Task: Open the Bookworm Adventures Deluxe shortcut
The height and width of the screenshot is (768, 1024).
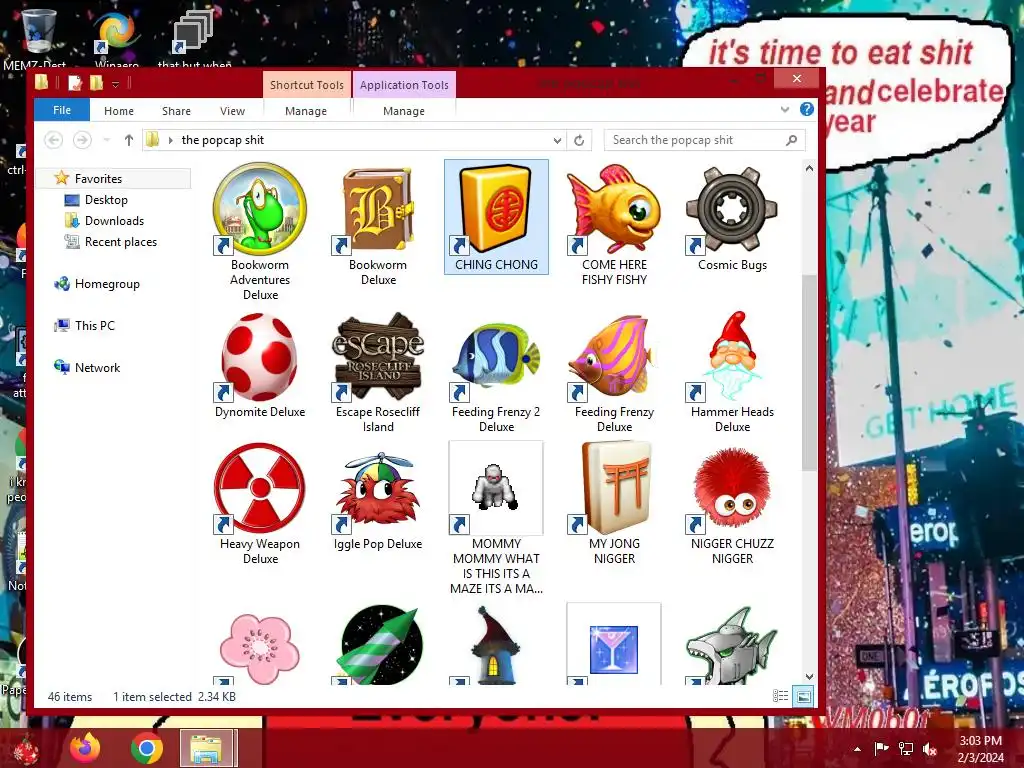Action: 260,209
